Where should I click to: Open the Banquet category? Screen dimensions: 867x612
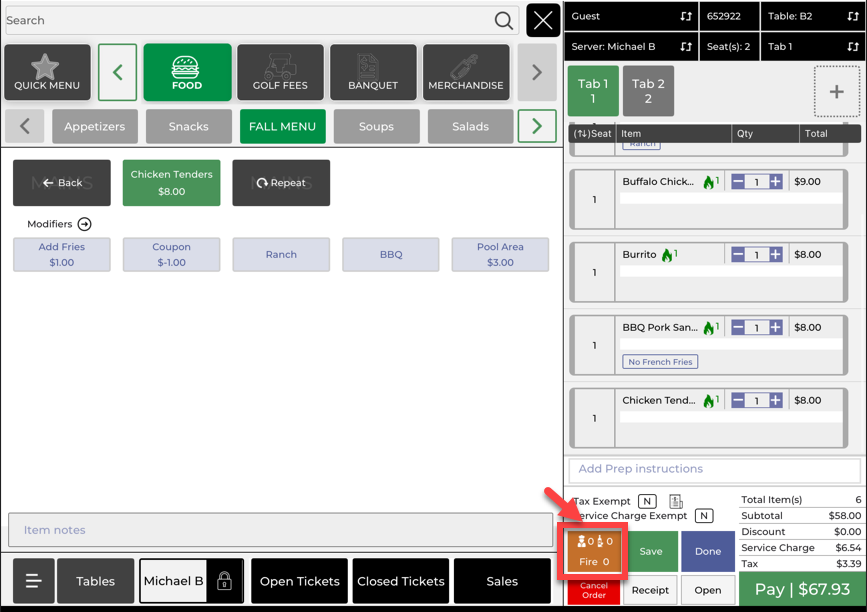coord(373,72)
